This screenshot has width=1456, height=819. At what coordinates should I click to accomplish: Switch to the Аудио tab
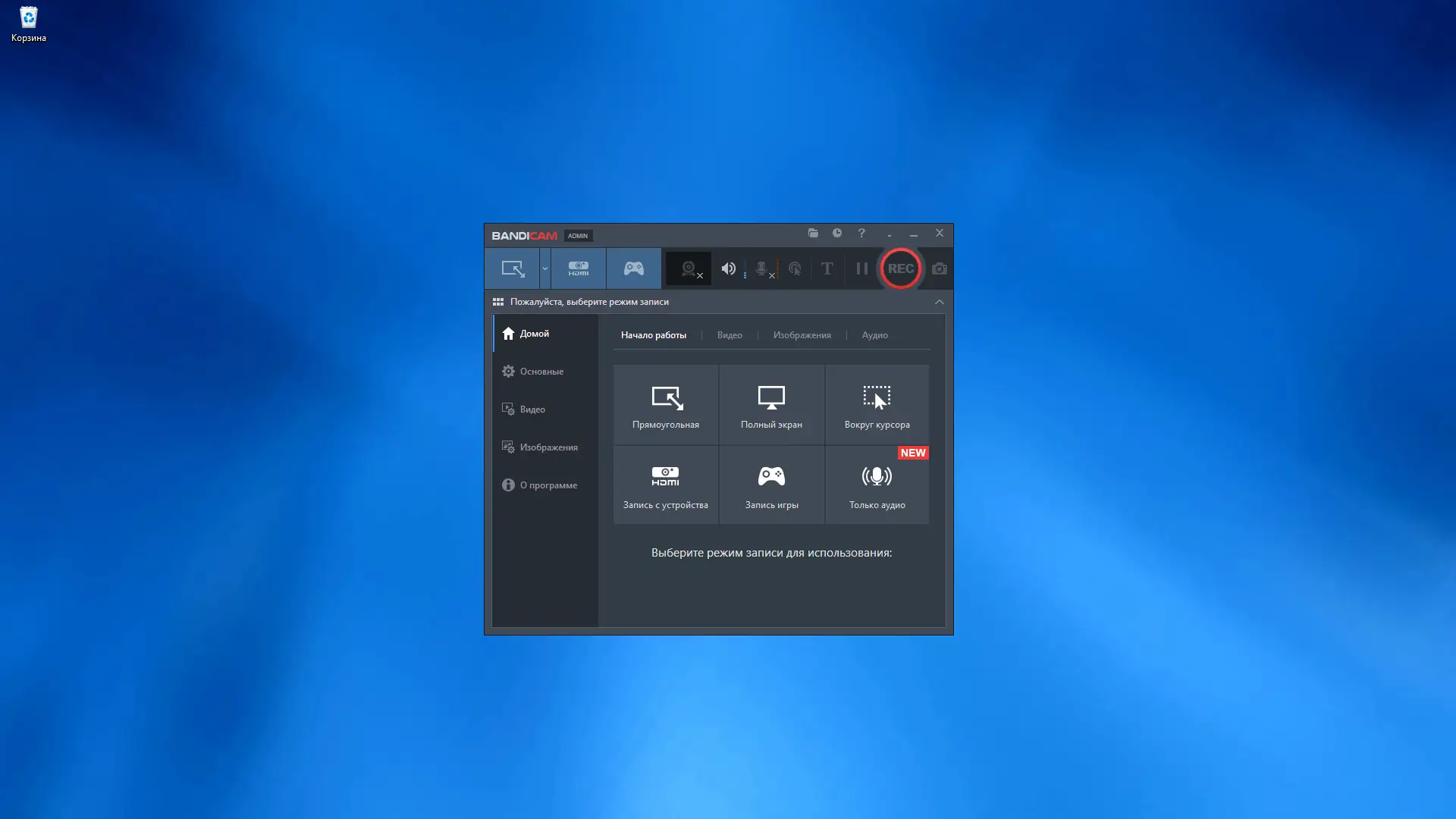(x=874, y=335)
